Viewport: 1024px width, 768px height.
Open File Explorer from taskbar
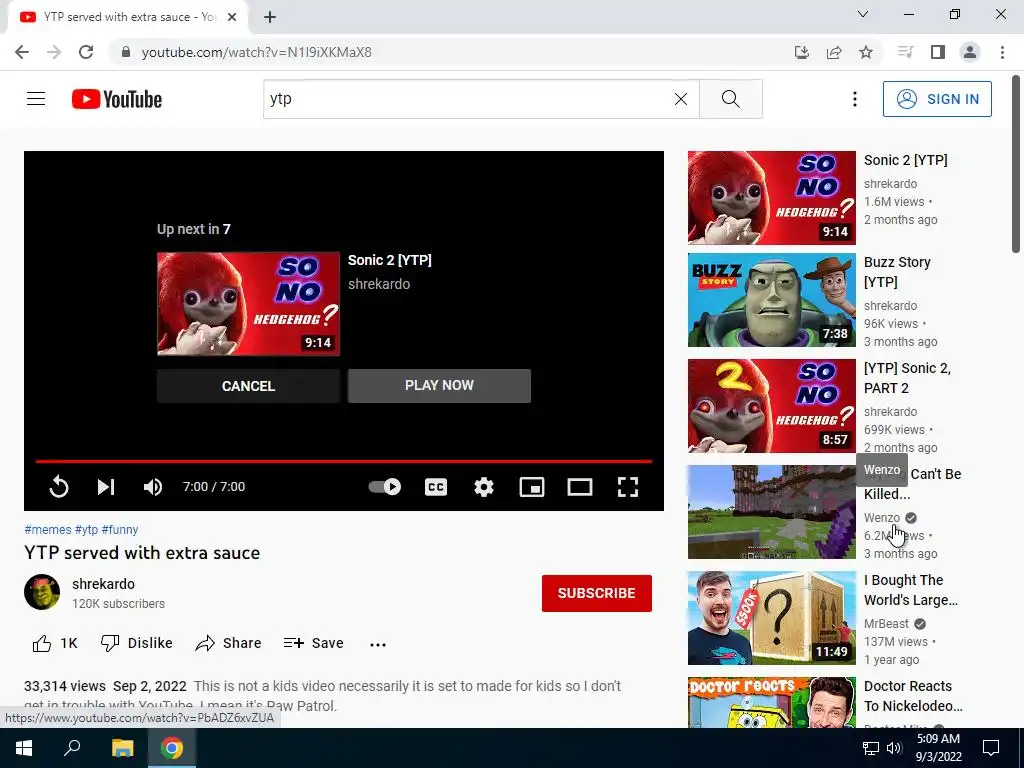[x=122, y=748]
